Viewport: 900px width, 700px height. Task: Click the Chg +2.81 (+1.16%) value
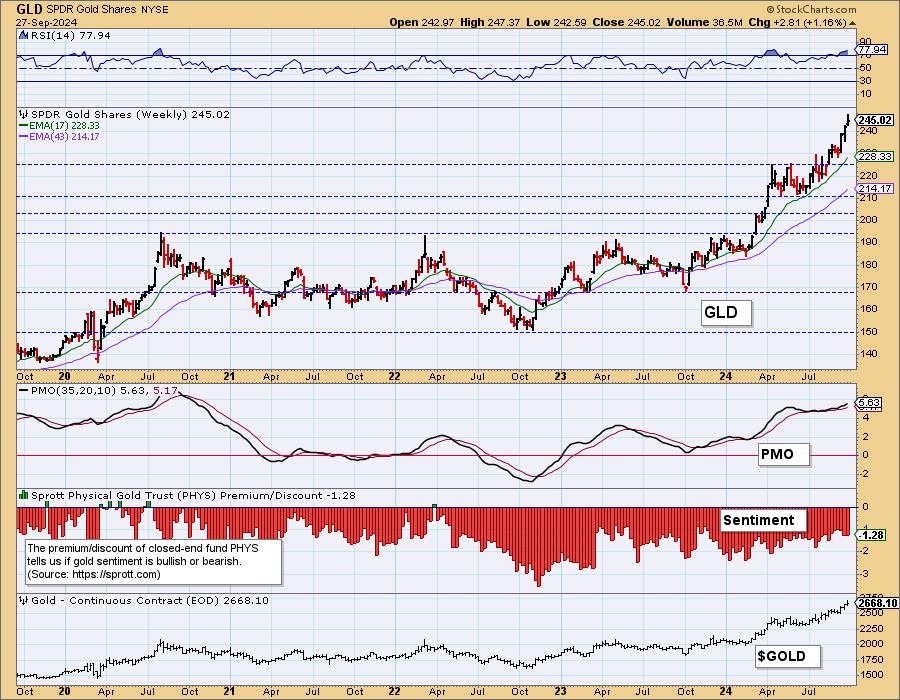click(x=797, y=22)
